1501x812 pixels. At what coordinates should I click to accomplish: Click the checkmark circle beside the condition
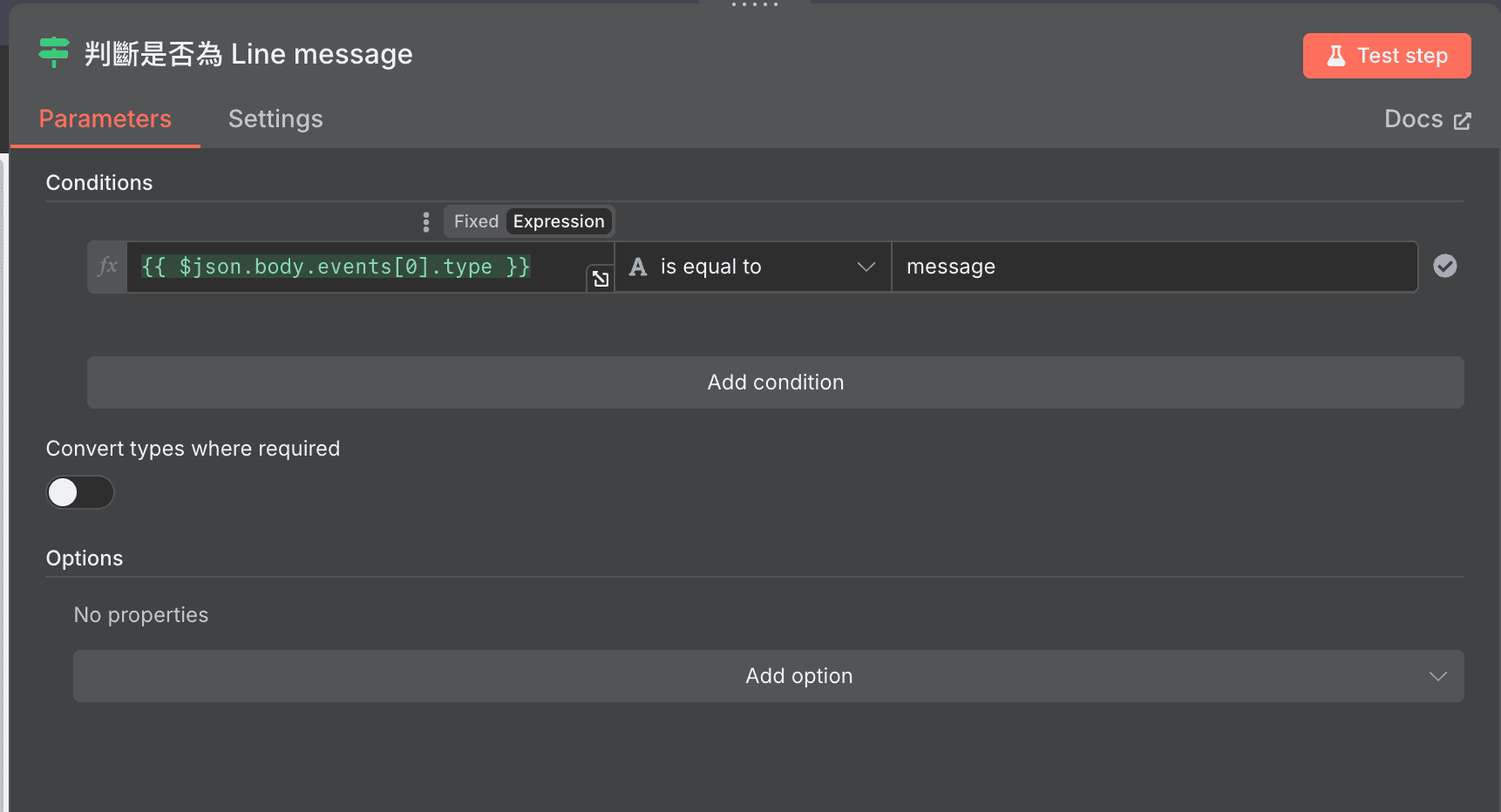[x=1444, y=266]
